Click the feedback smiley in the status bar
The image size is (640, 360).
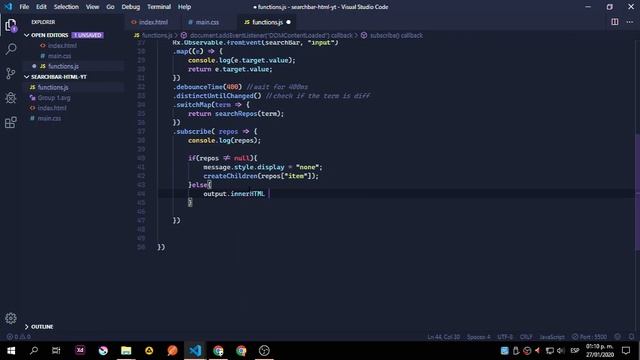[618, 337]
